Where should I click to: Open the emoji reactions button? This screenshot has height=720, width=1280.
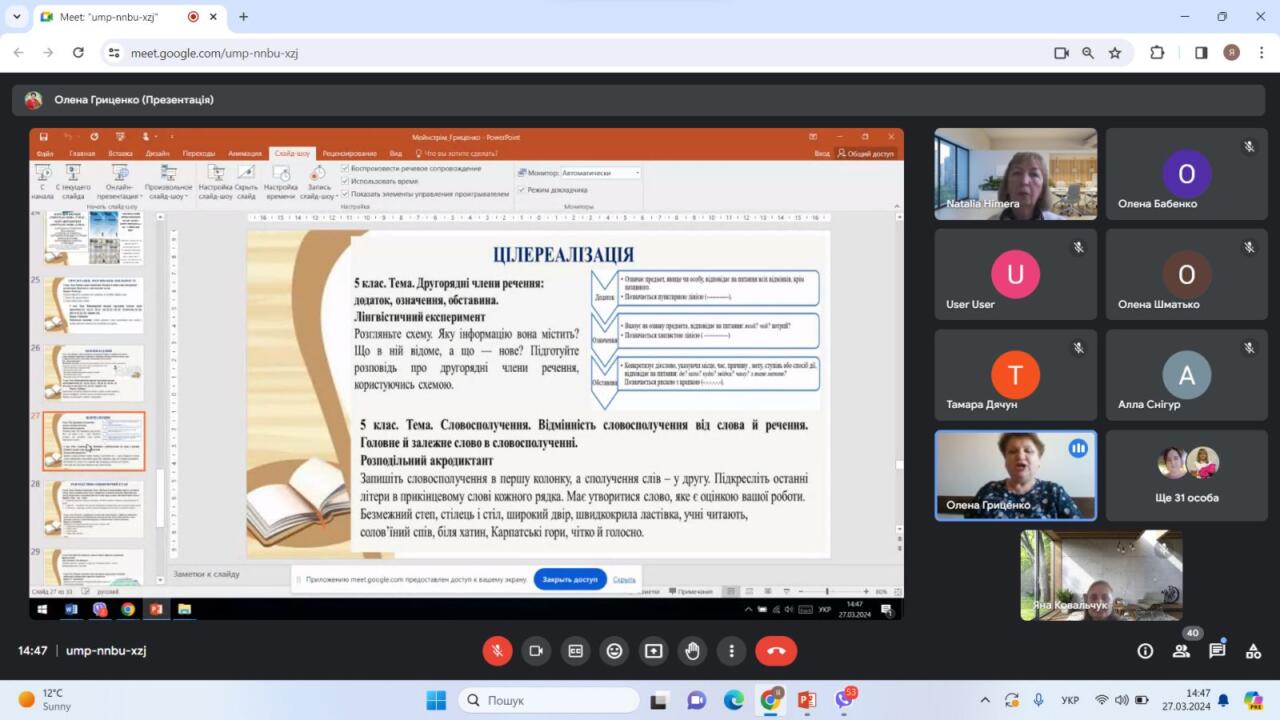click(x=614, y=651)
